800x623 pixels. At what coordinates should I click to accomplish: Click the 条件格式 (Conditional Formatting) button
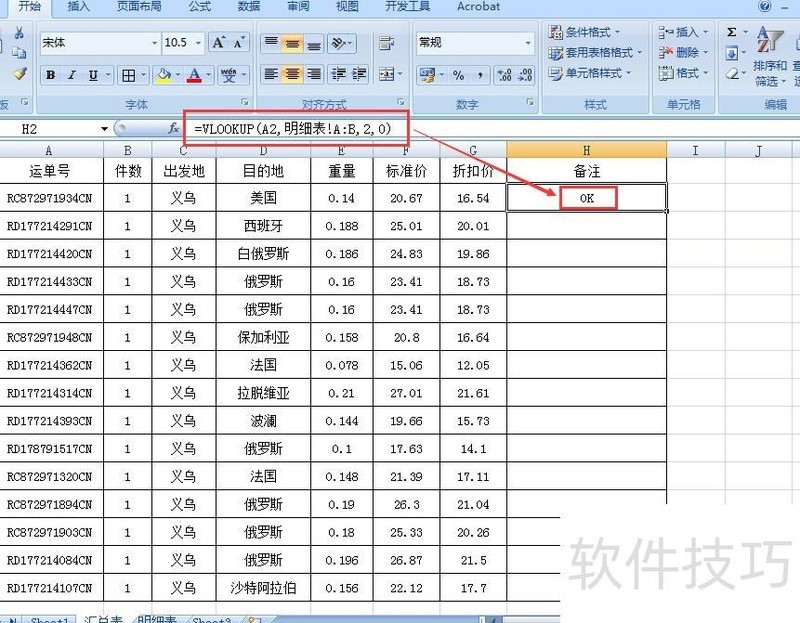pyautogui.click(x=587, y=32)
